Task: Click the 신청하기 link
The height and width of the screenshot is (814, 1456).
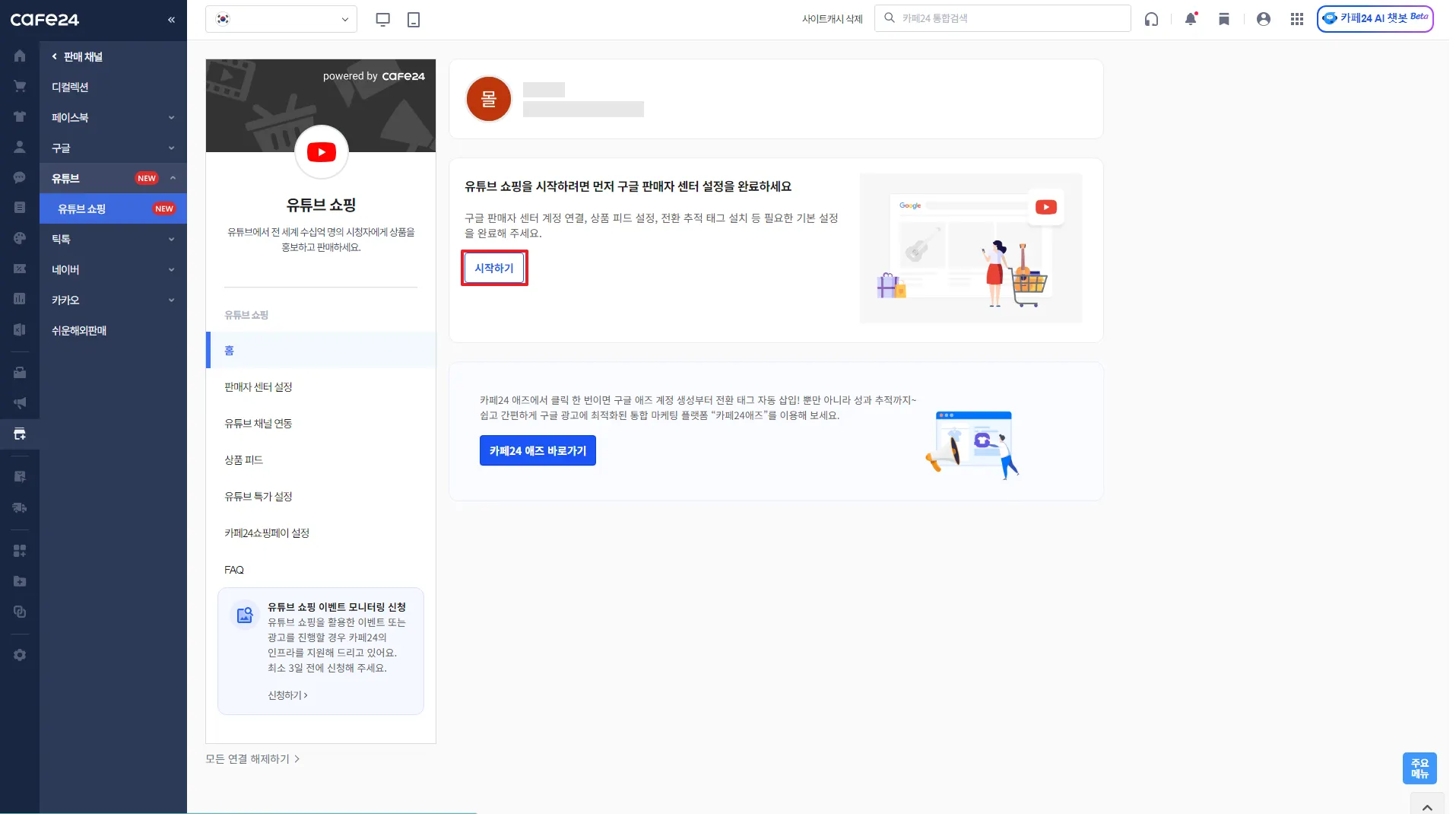Action: coord(287,695)
